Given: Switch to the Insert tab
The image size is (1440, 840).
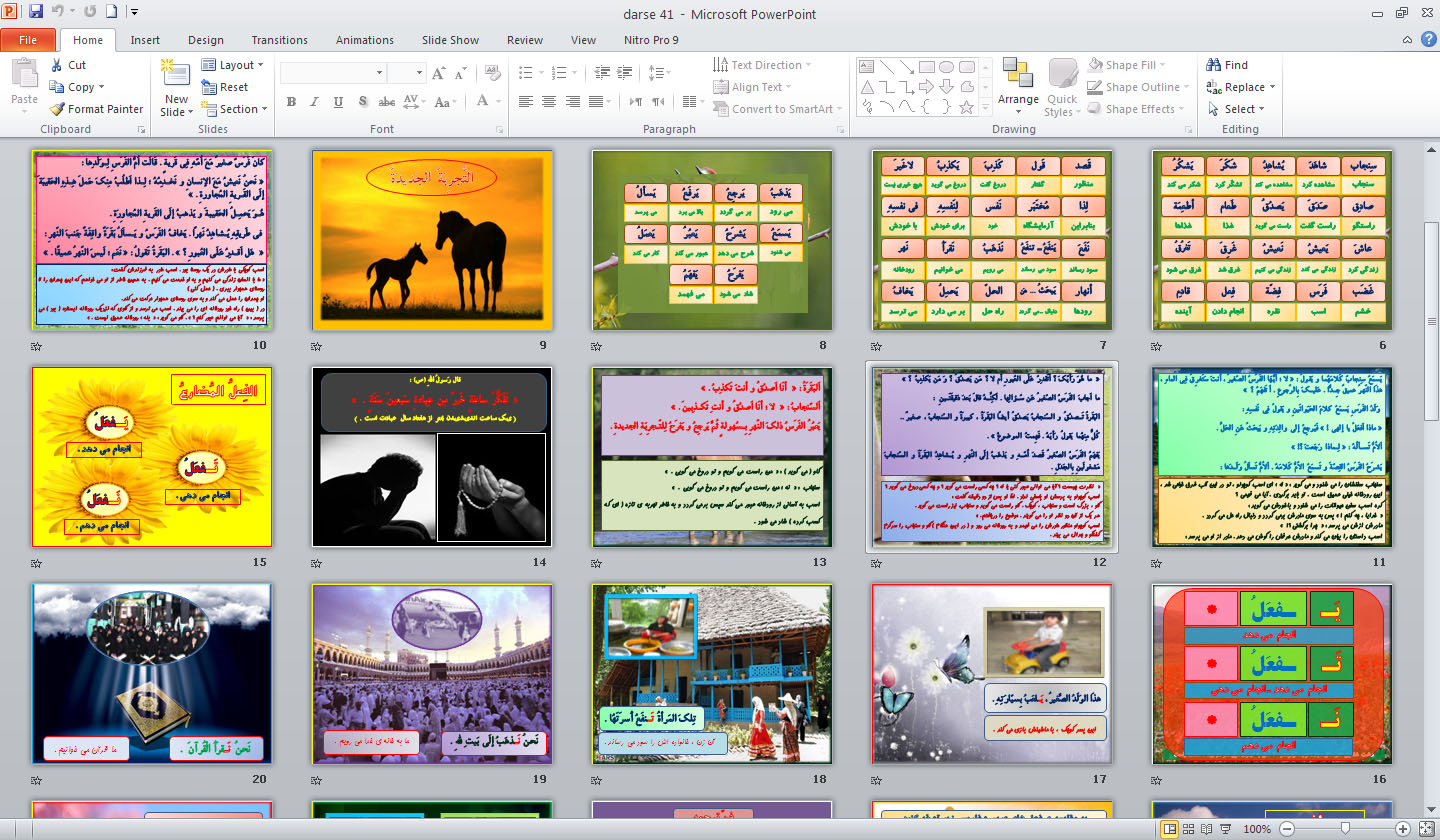Looking at the screenshot, I should 145,40.
